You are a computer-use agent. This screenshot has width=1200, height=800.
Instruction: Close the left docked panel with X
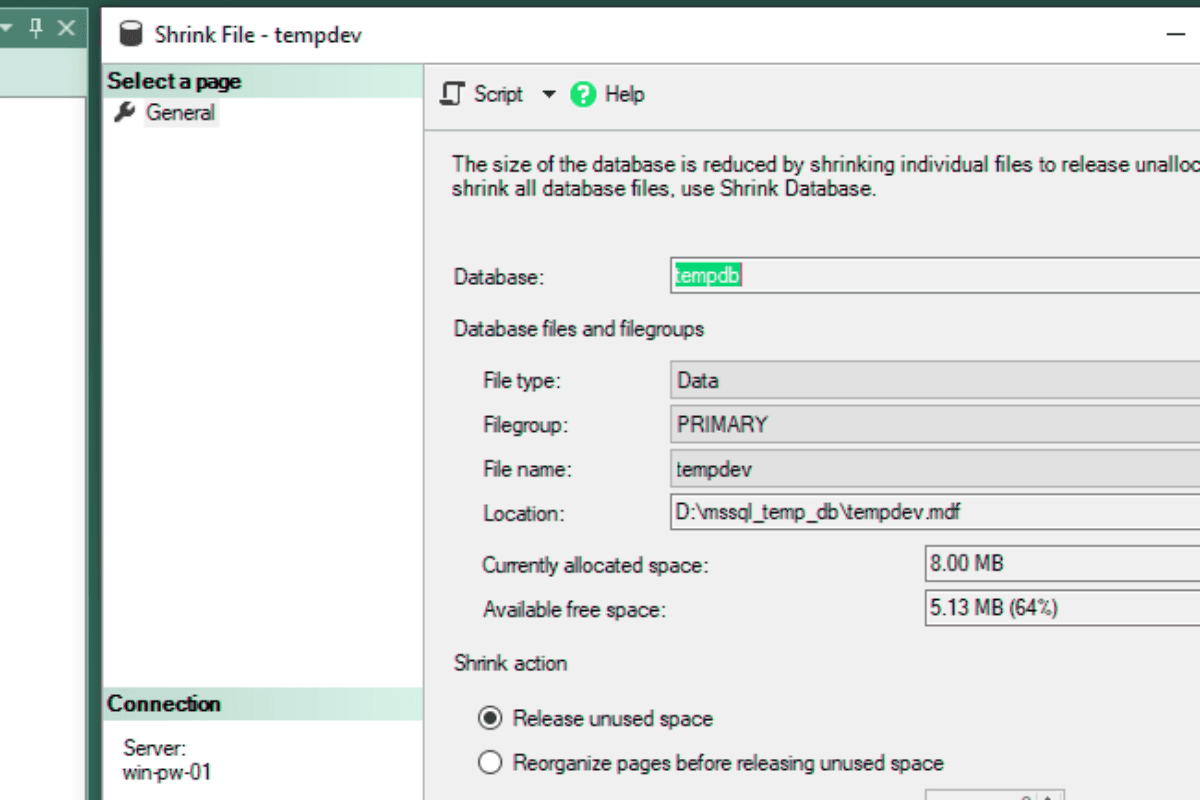coord(67,28)
